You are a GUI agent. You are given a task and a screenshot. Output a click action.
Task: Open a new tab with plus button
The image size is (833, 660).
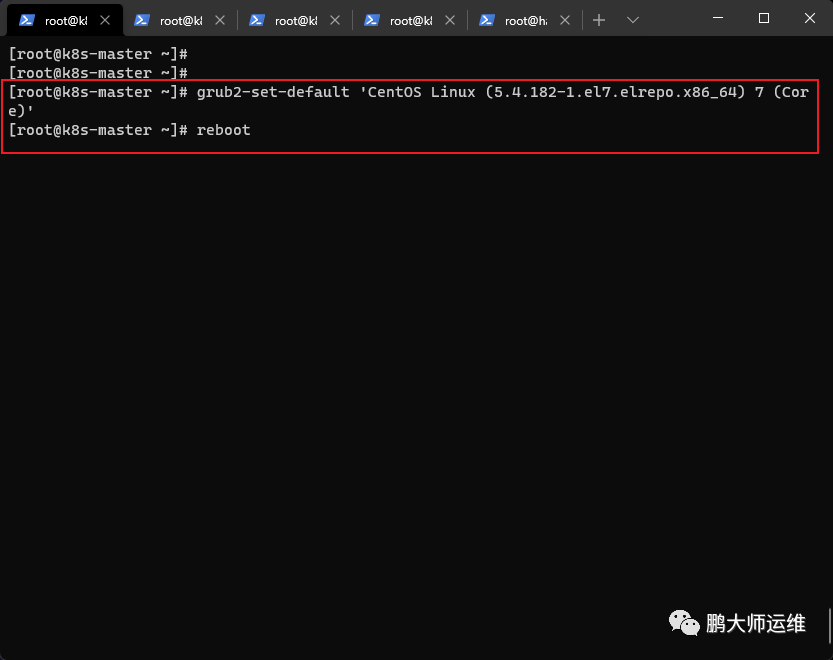point(599,20)
